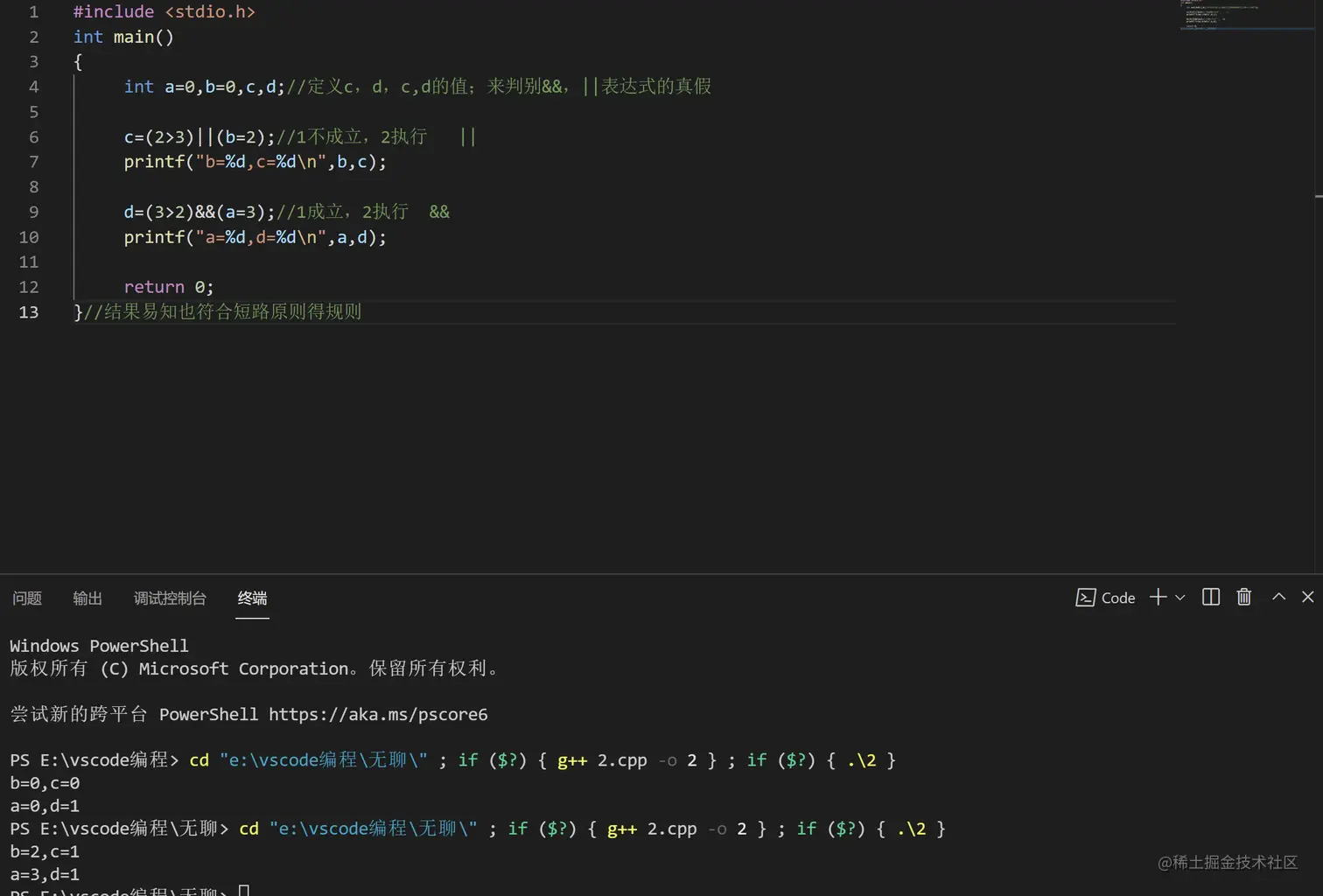Open the 调试控制台 debug console tab
This screenshot has width=1323, height=896.
(170, 598)
